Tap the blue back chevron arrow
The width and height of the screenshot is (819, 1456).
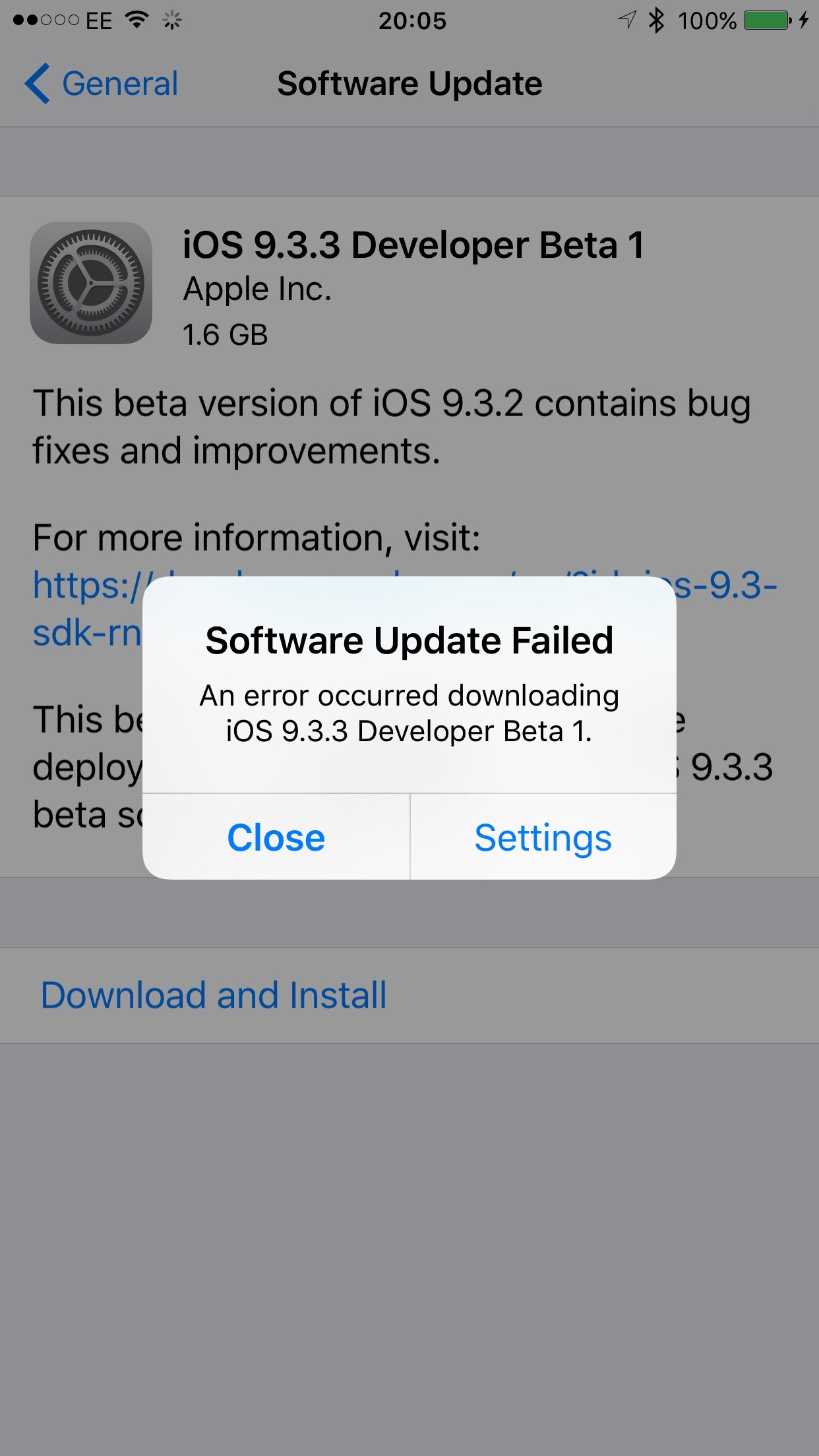tap(37, 84)
